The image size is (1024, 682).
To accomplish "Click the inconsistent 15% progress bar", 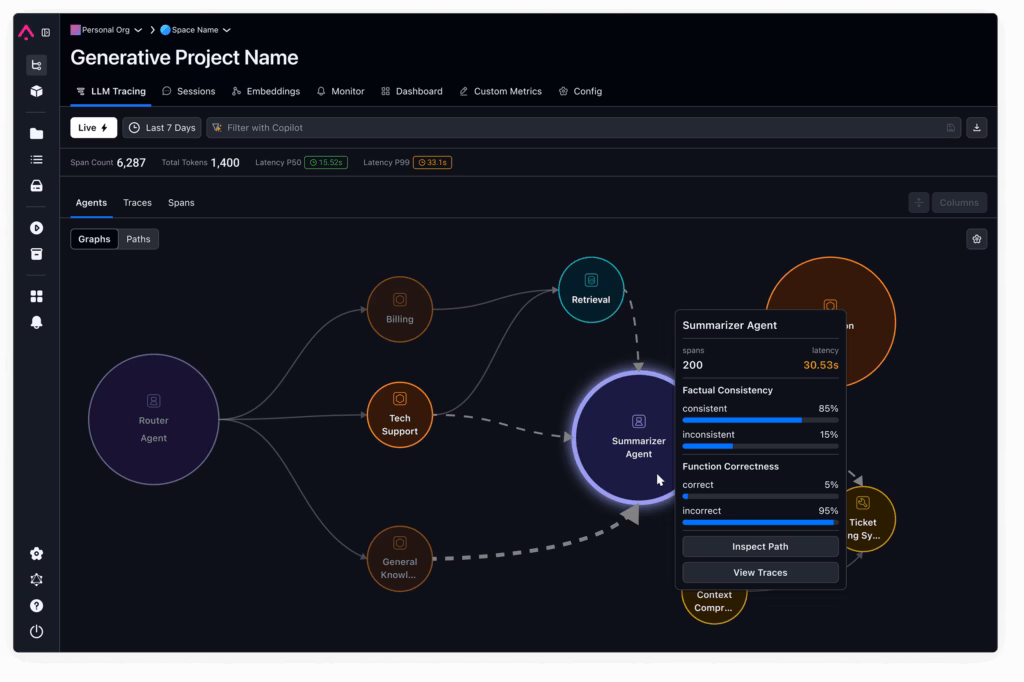I will pyautogui.click(x=760, y=446).
